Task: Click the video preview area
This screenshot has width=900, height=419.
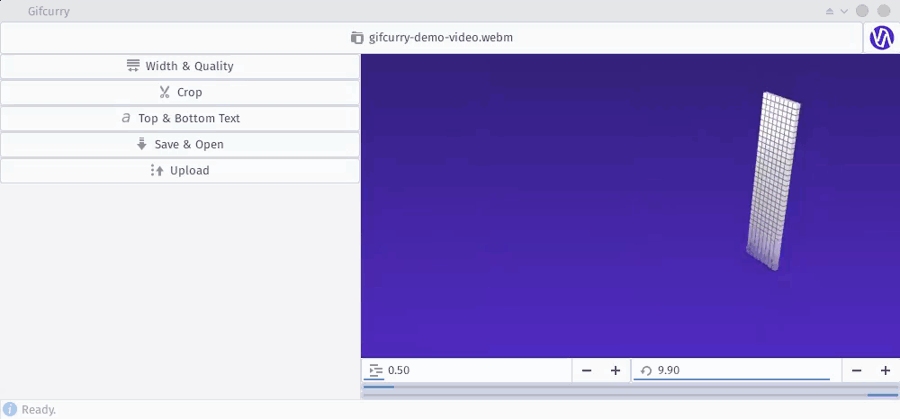Action: (630, 206)
